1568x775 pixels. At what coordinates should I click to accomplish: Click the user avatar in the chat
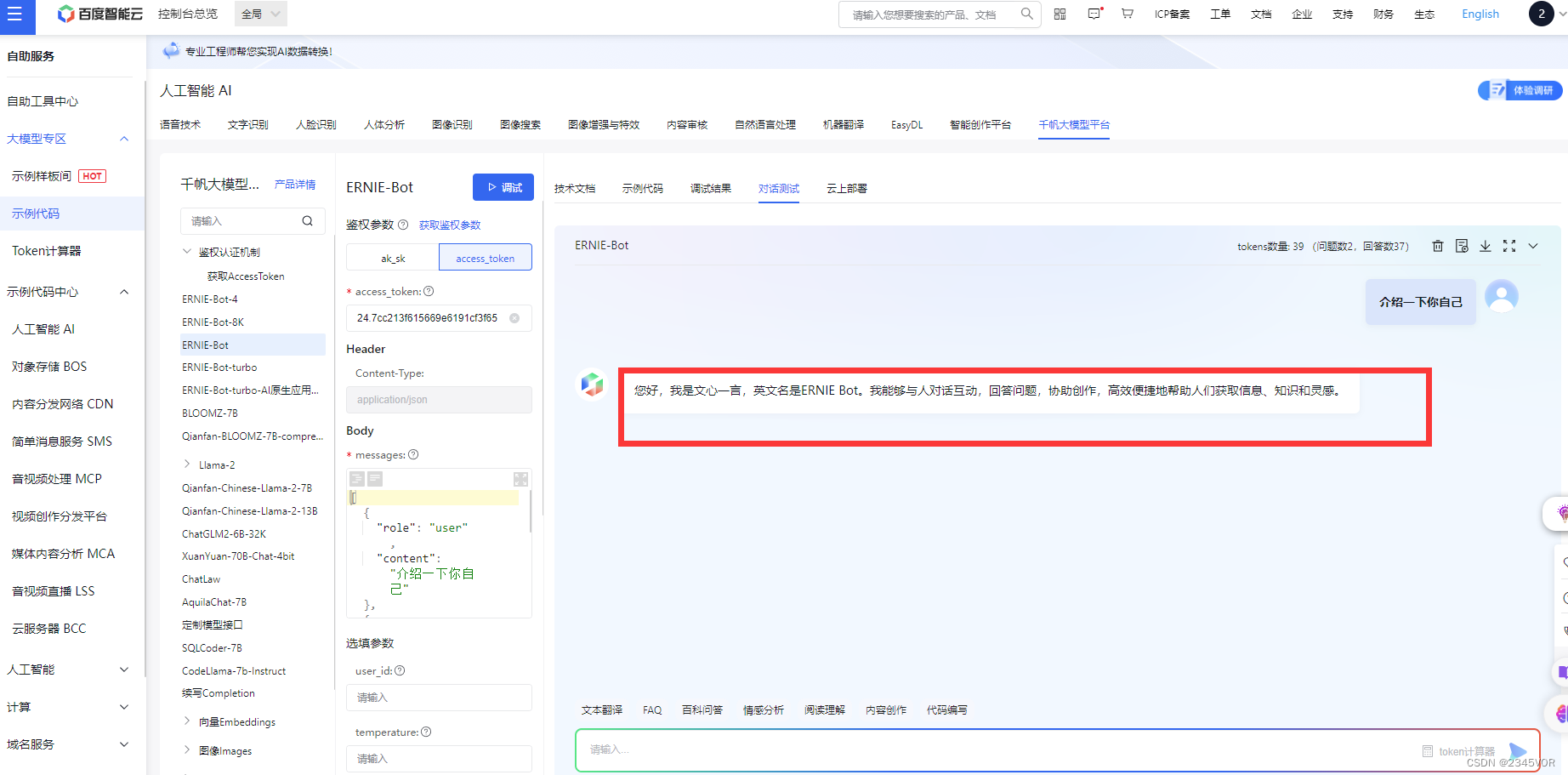(x=1502, y=296)
